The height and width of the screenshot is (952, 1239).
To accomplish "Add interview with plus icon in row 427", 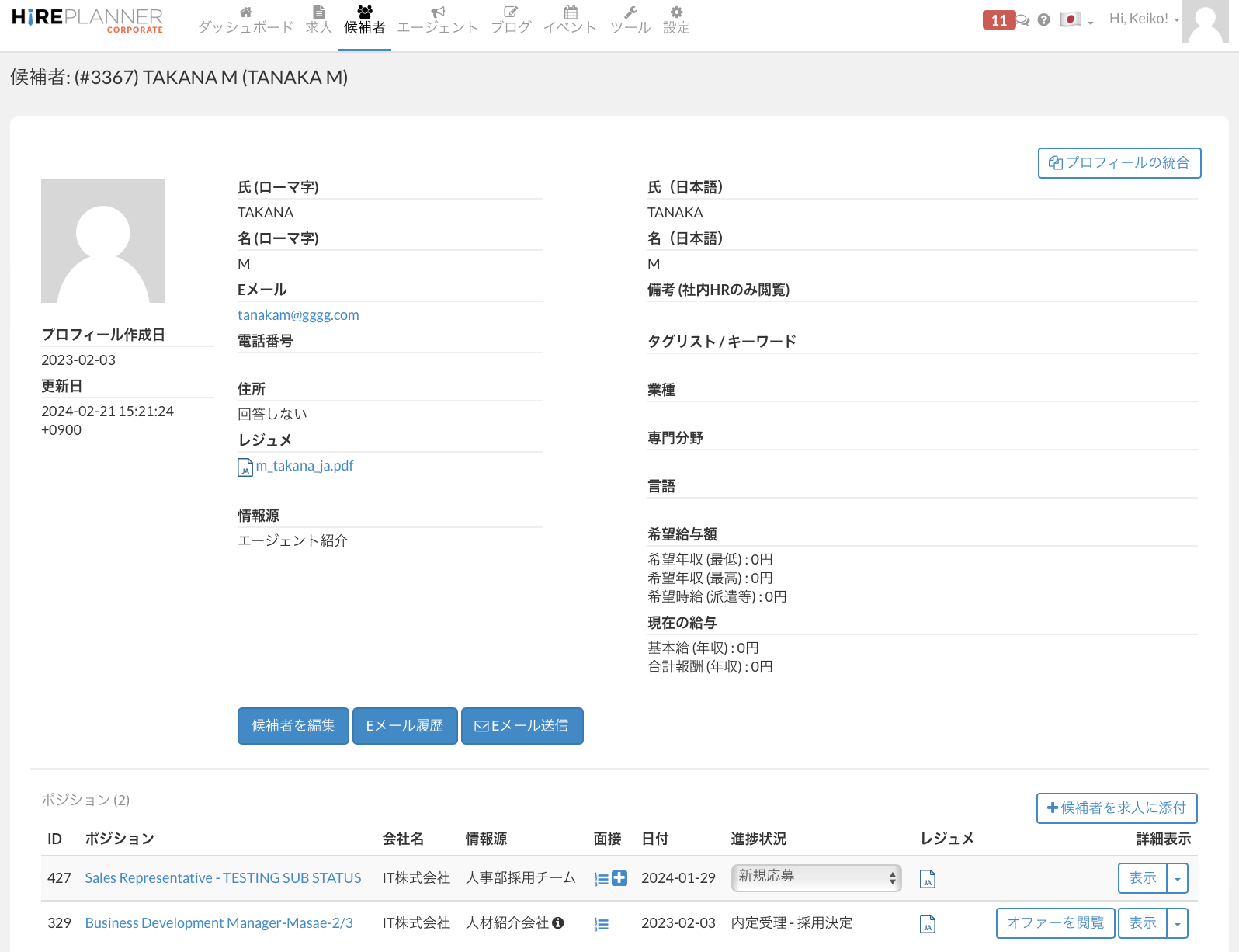I will pyautogui.click(x=619, y=878).
